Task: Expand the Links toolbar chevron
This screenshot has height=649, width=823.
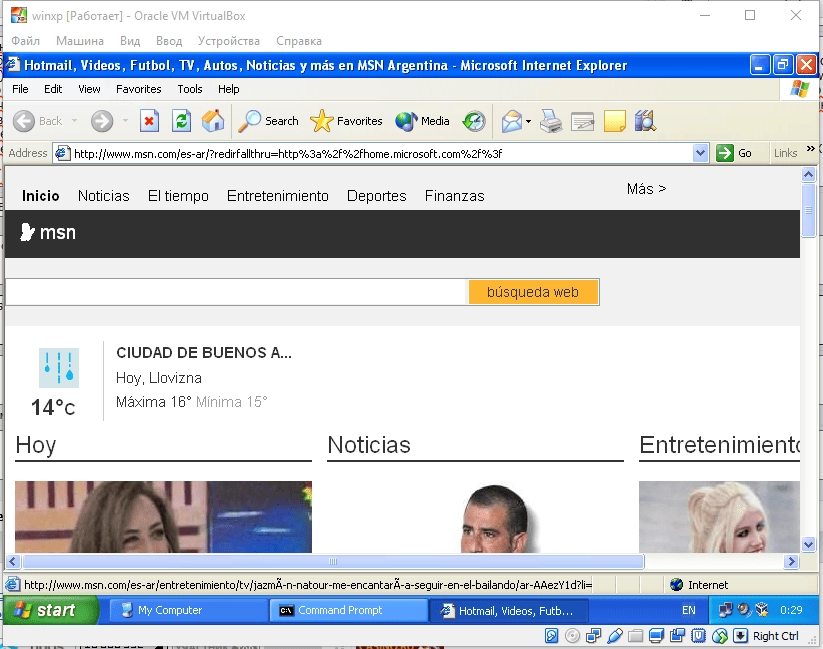Action: point(810,149)
